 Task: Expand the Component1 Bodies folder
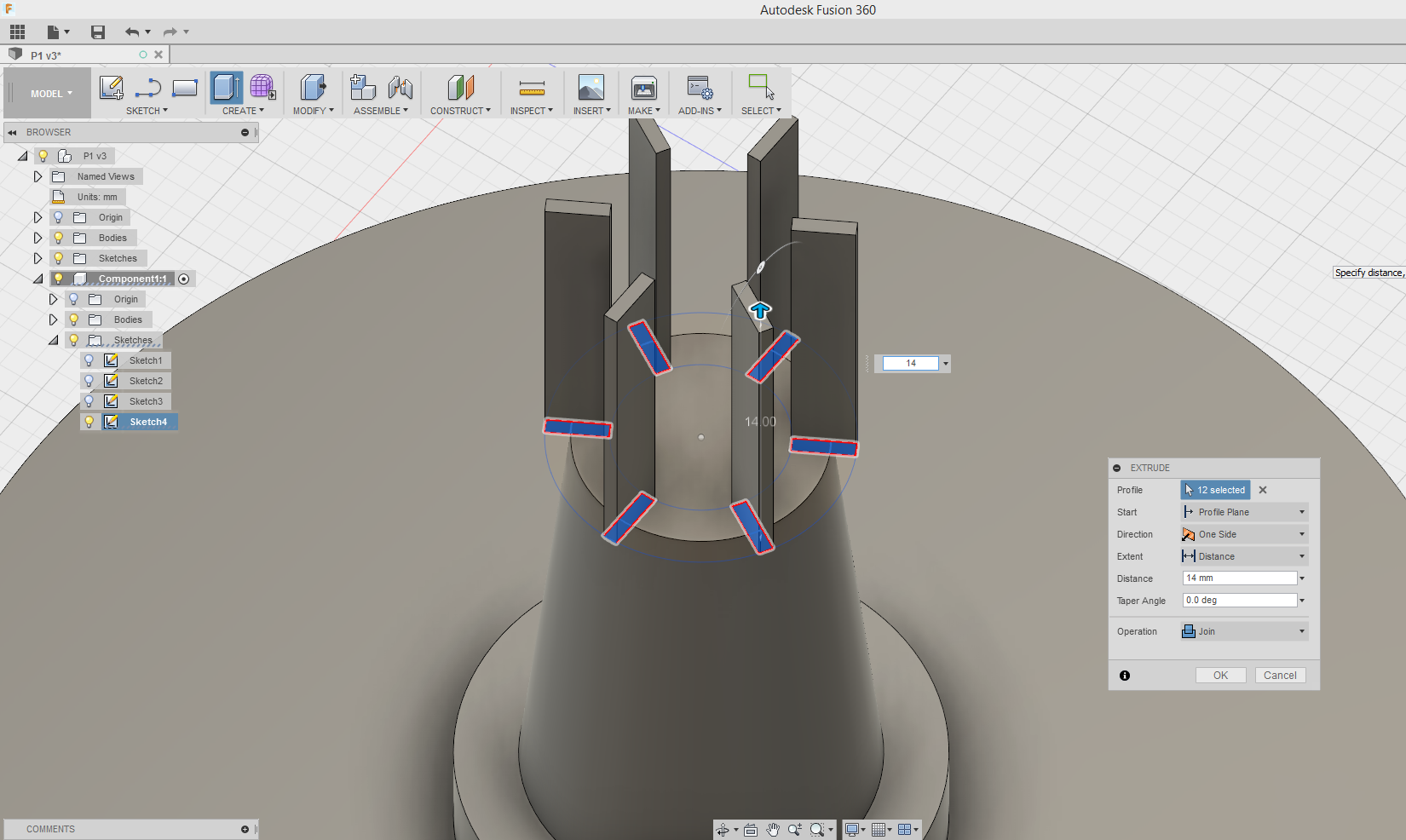click(x=53, y=319)
